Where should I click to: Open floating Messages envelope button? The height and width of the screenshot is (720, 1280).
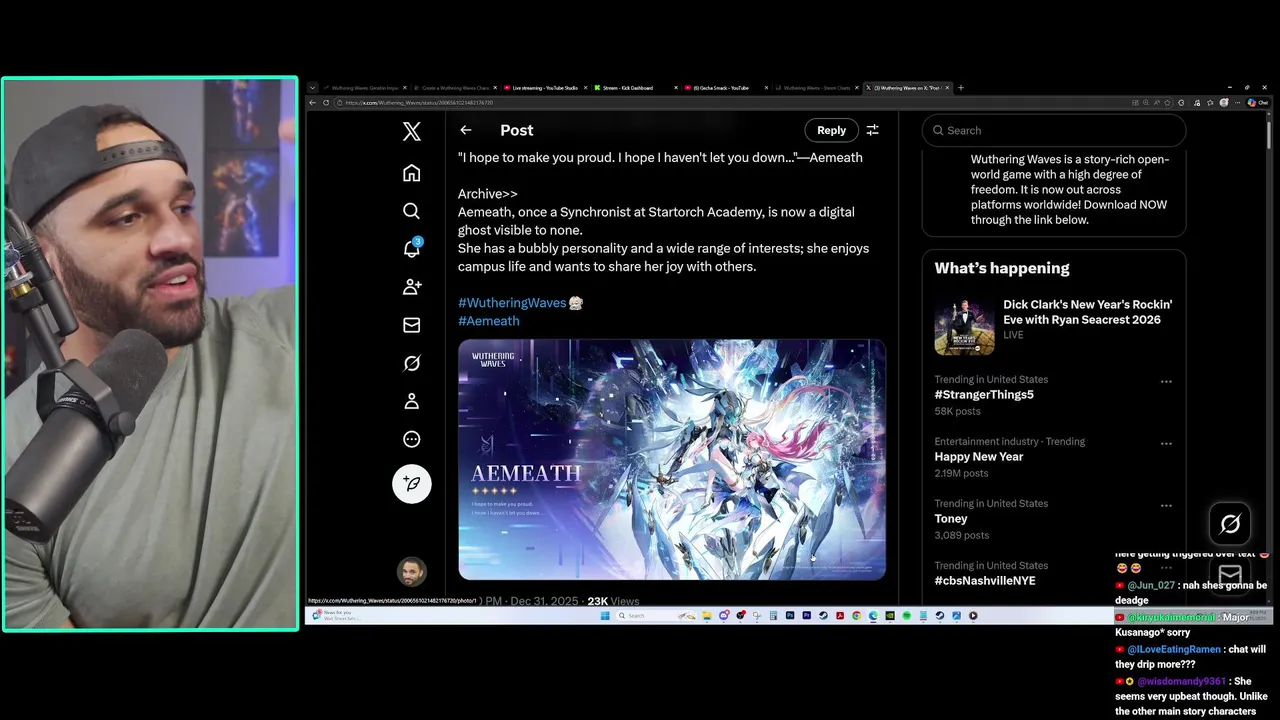coord(1230,575)
